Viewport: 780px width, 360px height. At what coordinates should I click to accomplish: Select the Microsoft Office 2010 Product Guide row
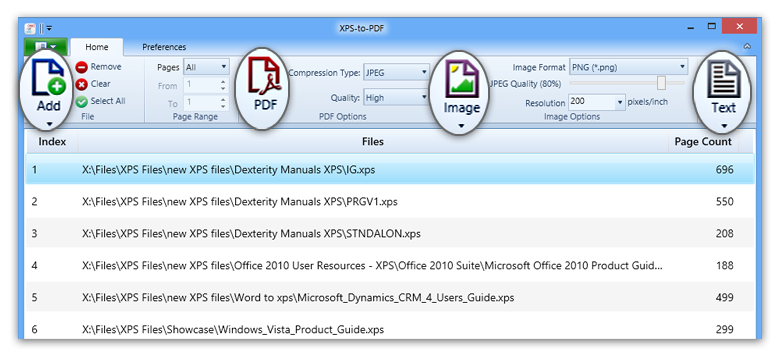(390, 266)
